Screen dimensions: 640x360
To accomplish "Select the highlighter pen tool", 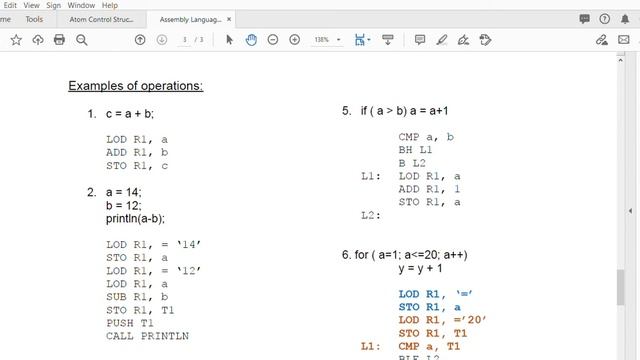I will pos(441,40).
